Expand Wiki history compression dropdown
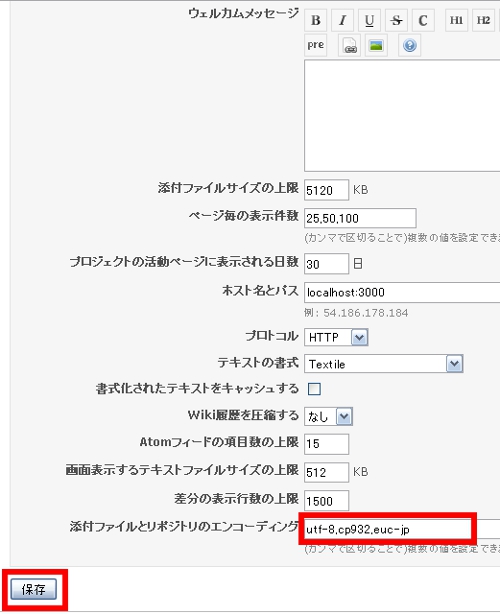Screen dimensions: 500x614 tap(329, 417)
